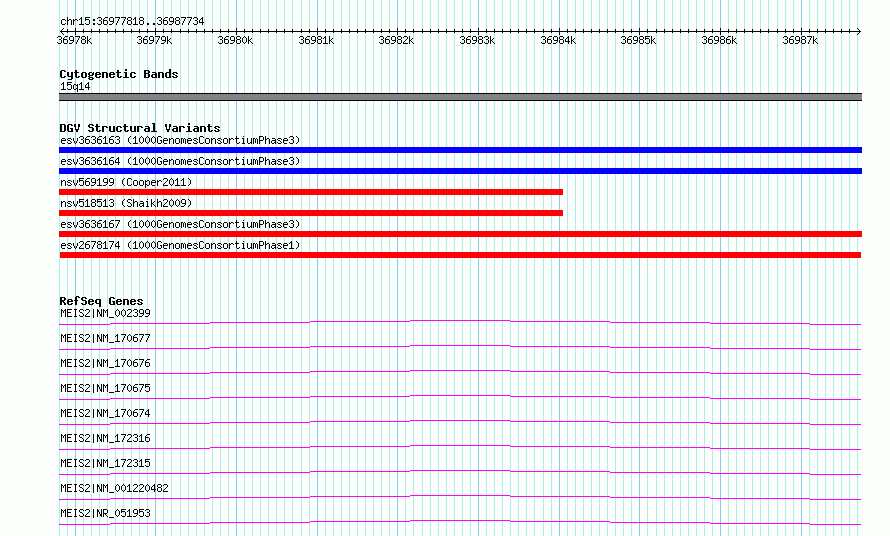Image resolution: width=890 pixels, height=536 pixels.
Task: Click the 36979k ruler position
Action: 154,40
